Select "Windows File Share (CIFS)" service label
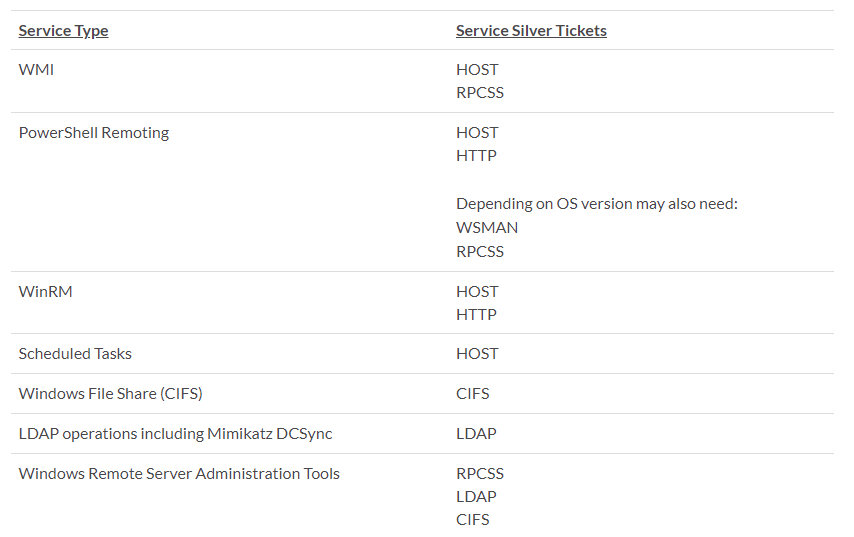 111,393
